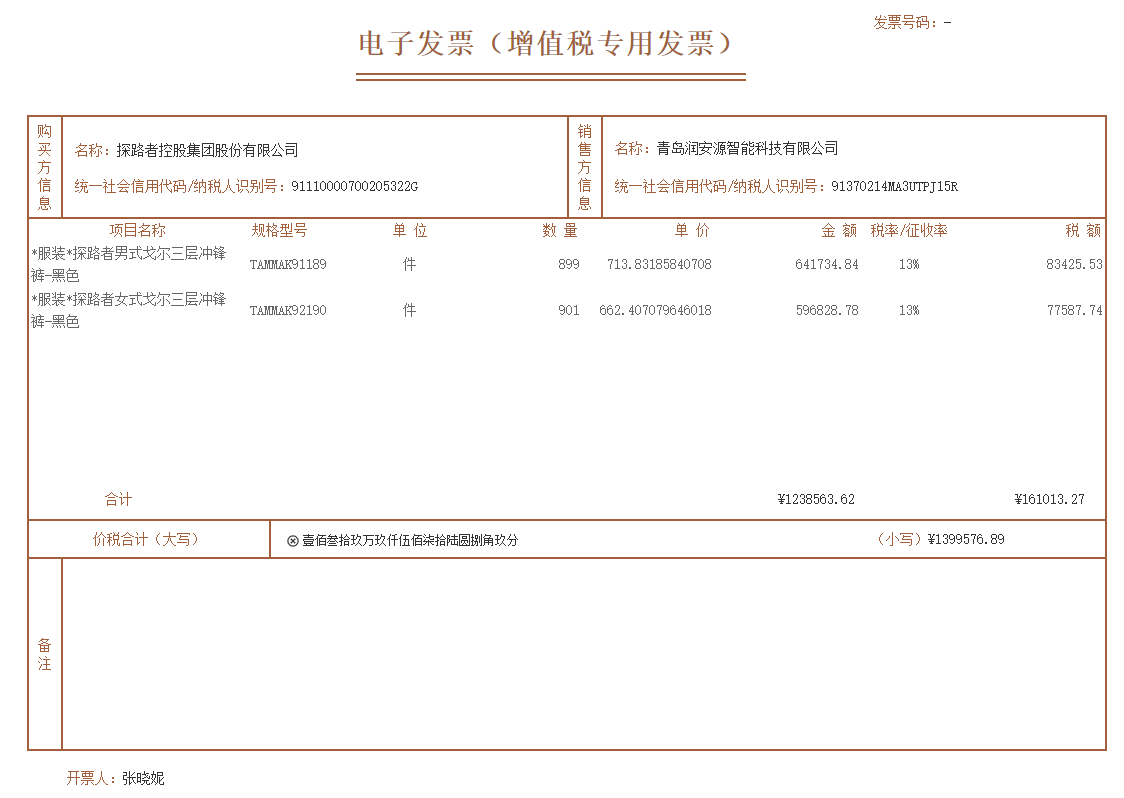This screenshot has height=798, width=1124.
Task: Select seller tax ID 91370214MA3UTPJ15R
Action: pyautogui.click(x=894, y=187)
